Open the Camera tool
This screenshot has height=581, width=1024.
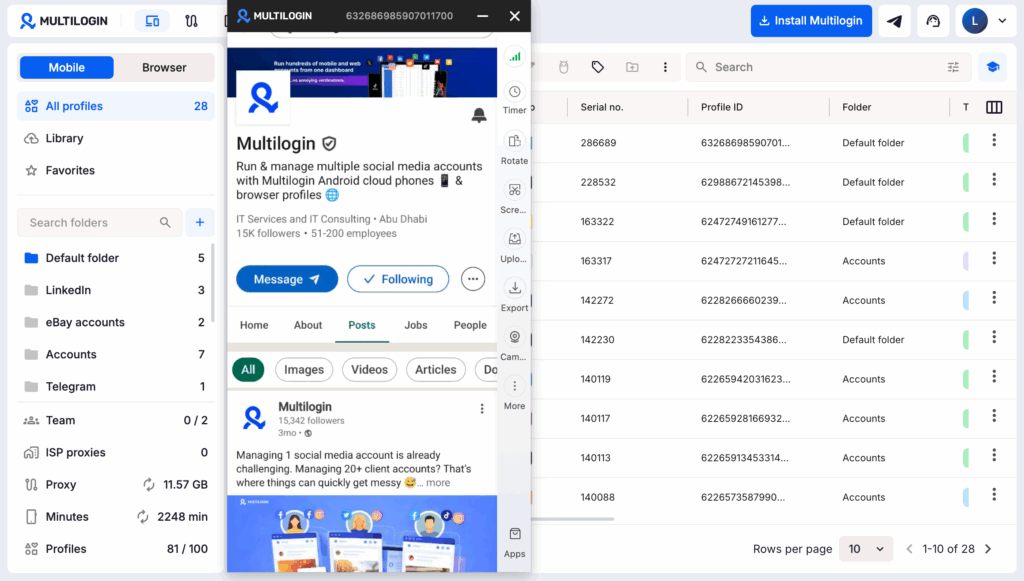(x=515, y=337)
